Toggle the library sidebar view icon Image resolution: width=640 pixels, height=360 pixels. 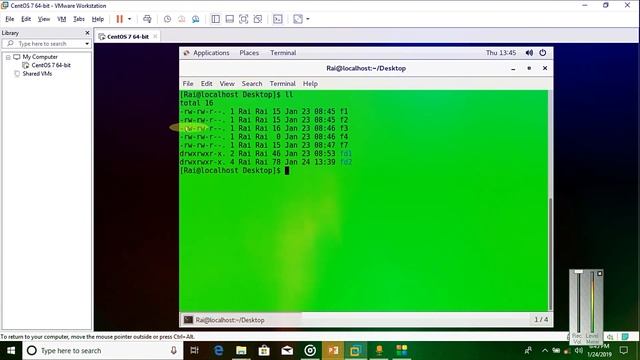[216, 19]
